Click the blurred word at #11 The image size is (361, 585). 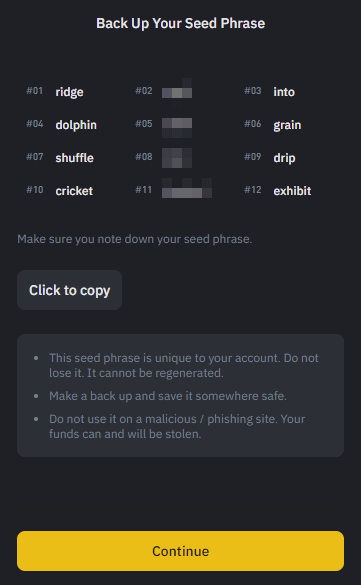click(187, 188)
